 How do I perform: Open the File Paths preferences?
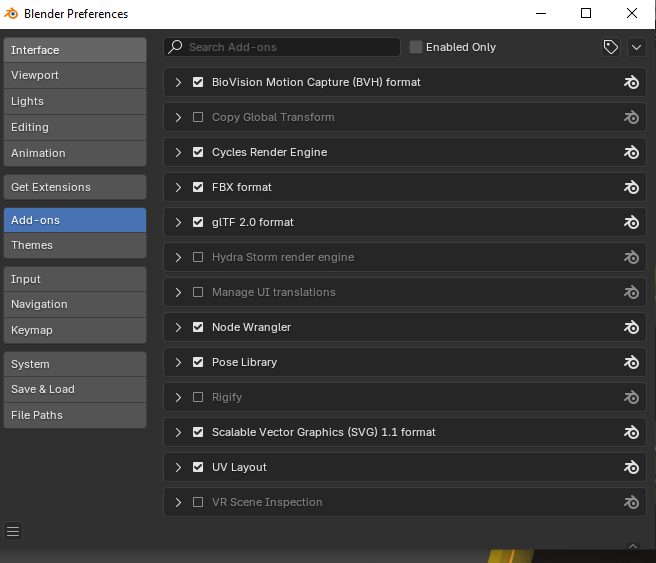74,415
